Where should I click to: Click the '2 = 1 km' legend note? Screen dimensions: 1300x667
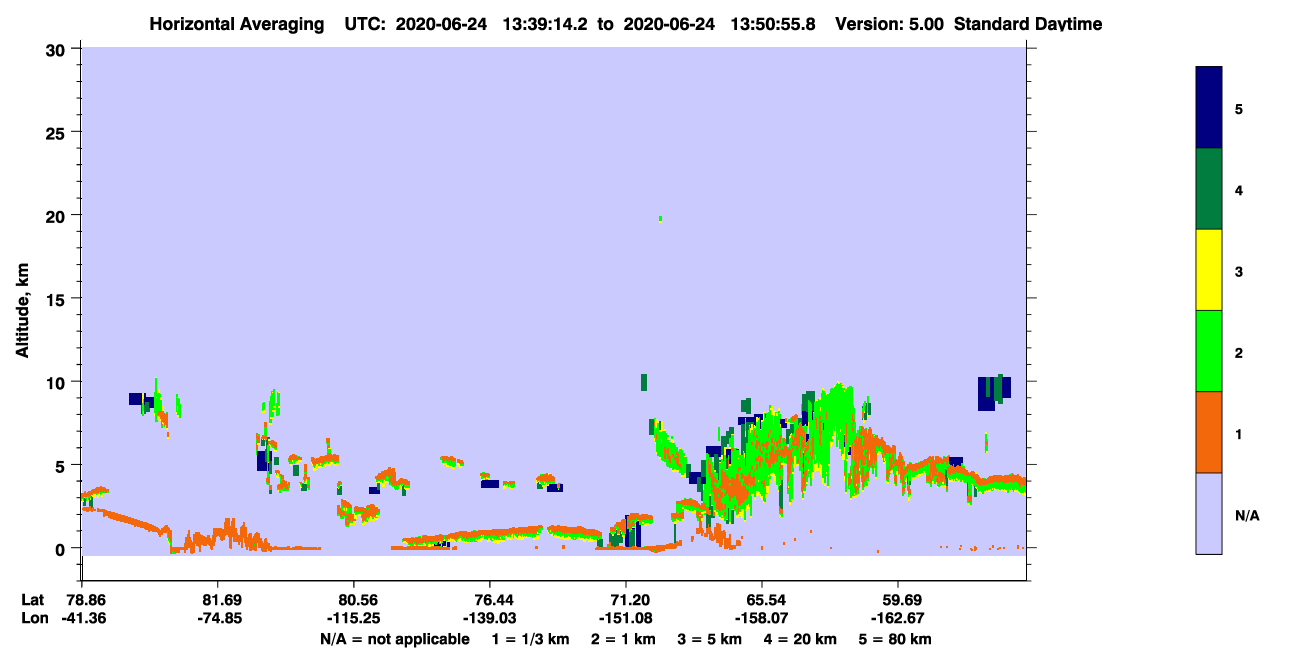tap(621, 639)
